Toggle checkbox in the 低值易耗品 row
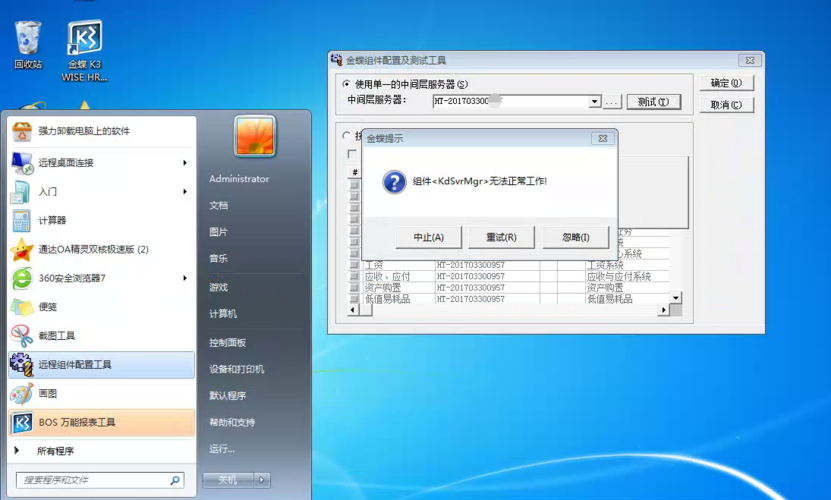Image resolution: width=831 pixels, height=500 pixels. (x=354, y=299)
